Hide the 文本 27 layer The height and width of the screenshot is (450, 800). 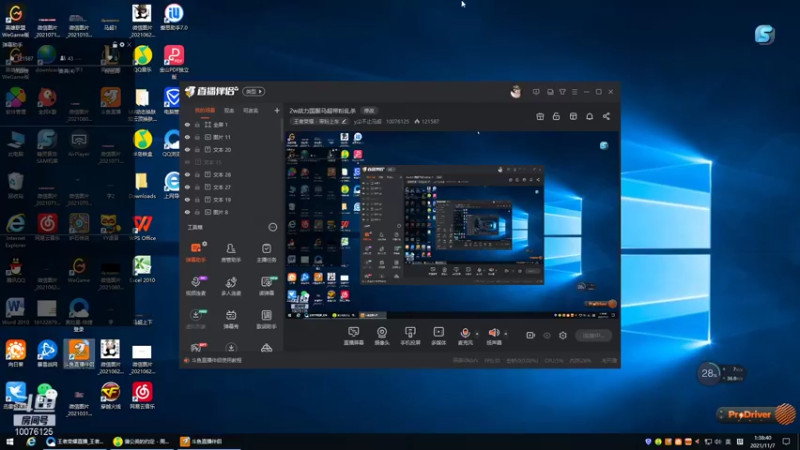pyautogui.click(x=187, y=187)
